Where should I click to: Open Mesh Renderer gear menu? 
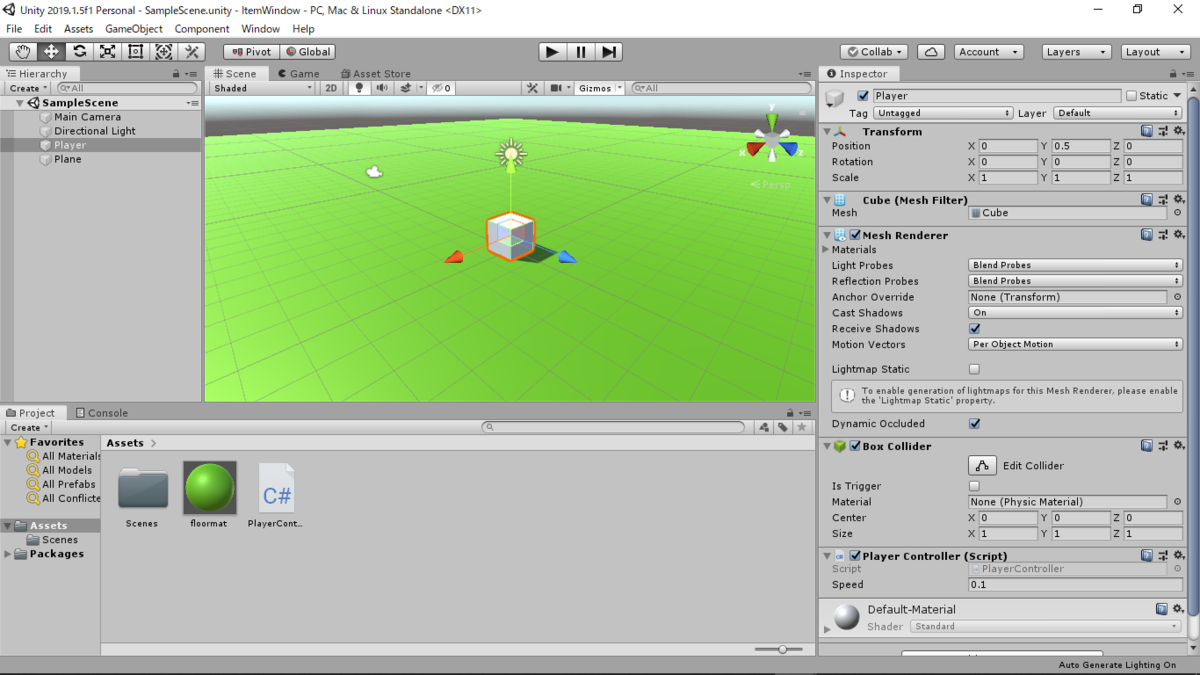(1178, 235)
